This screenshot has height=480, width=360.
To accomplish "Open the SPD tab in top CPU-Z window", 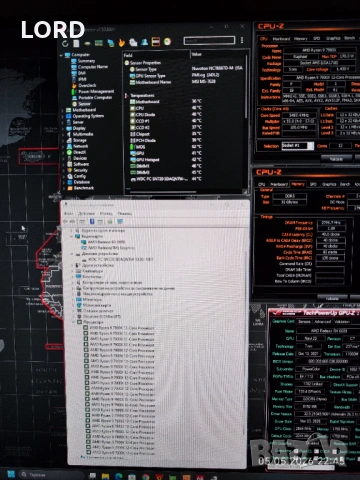I will (x=316, y=38).
